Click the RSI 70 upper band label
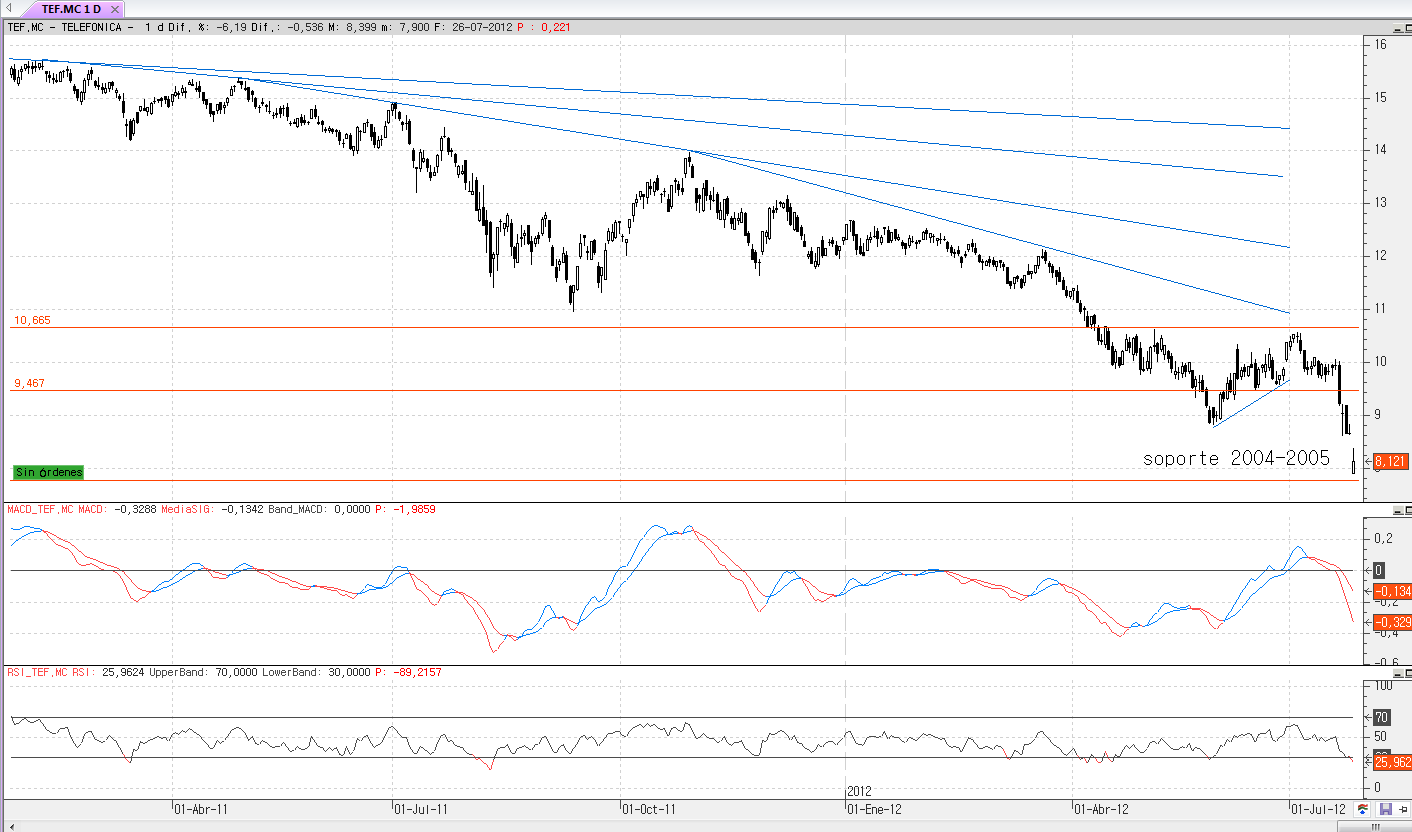The width and height of the screenshot is (1412, 832). click(1381, 717)
